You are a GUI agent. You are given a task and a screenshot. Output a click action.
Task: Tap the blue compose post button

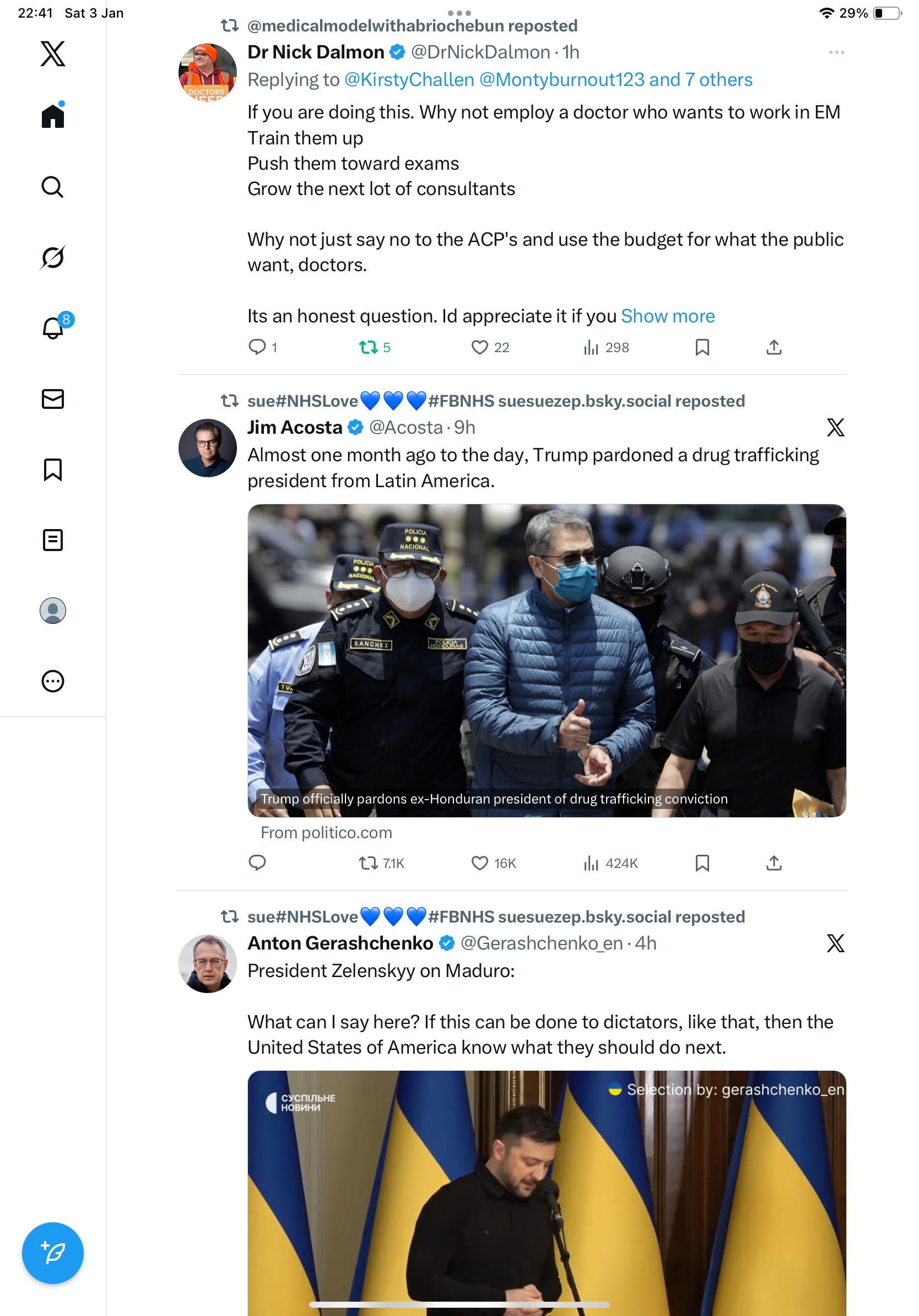53,1253
